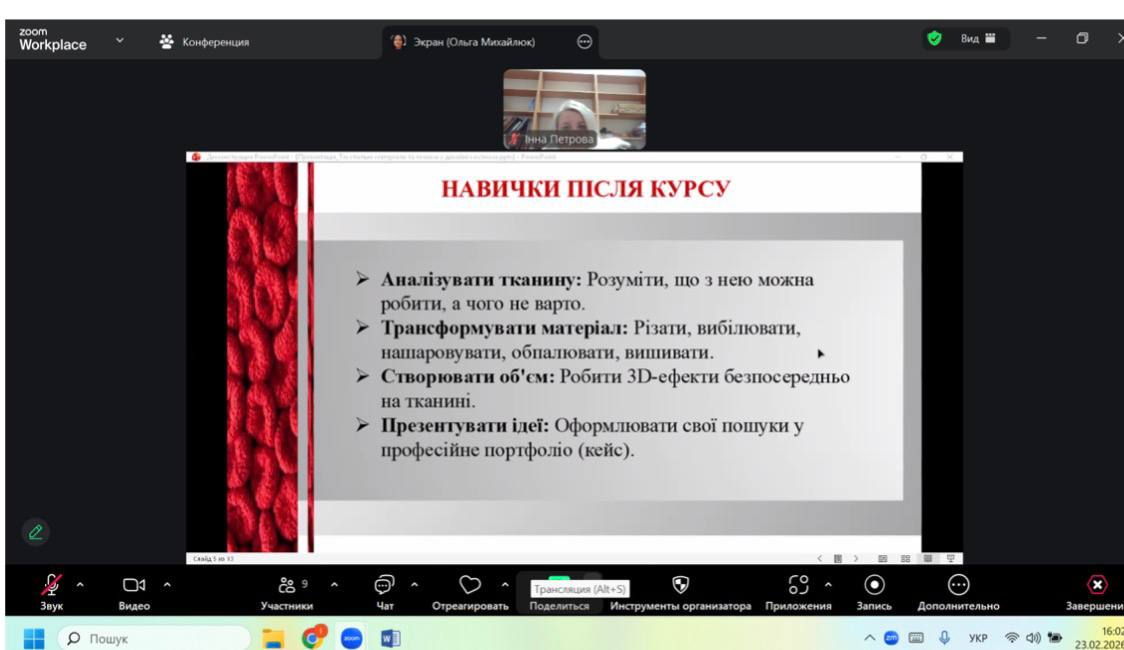Click the Інна Петрова video thumbnail
This screenshot has height=650, width=1124.
[x=574, y=109]
